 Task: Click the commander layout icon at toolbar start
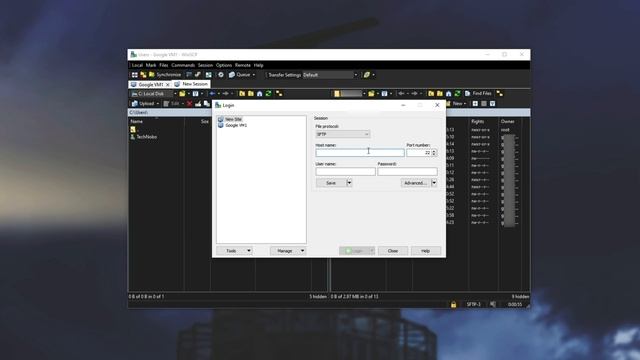(x=134, y=75)
